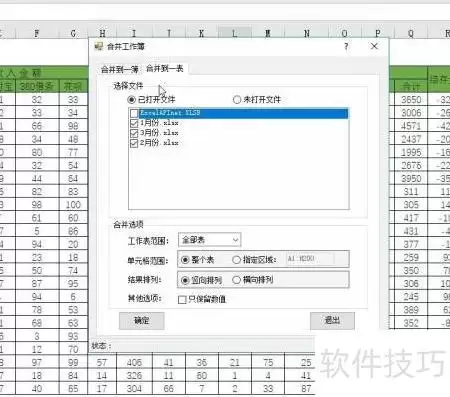Screen dimensions: 450x397
Task: Enable the 只保留数值 checkbox
Action: click(x=182, y=300)
